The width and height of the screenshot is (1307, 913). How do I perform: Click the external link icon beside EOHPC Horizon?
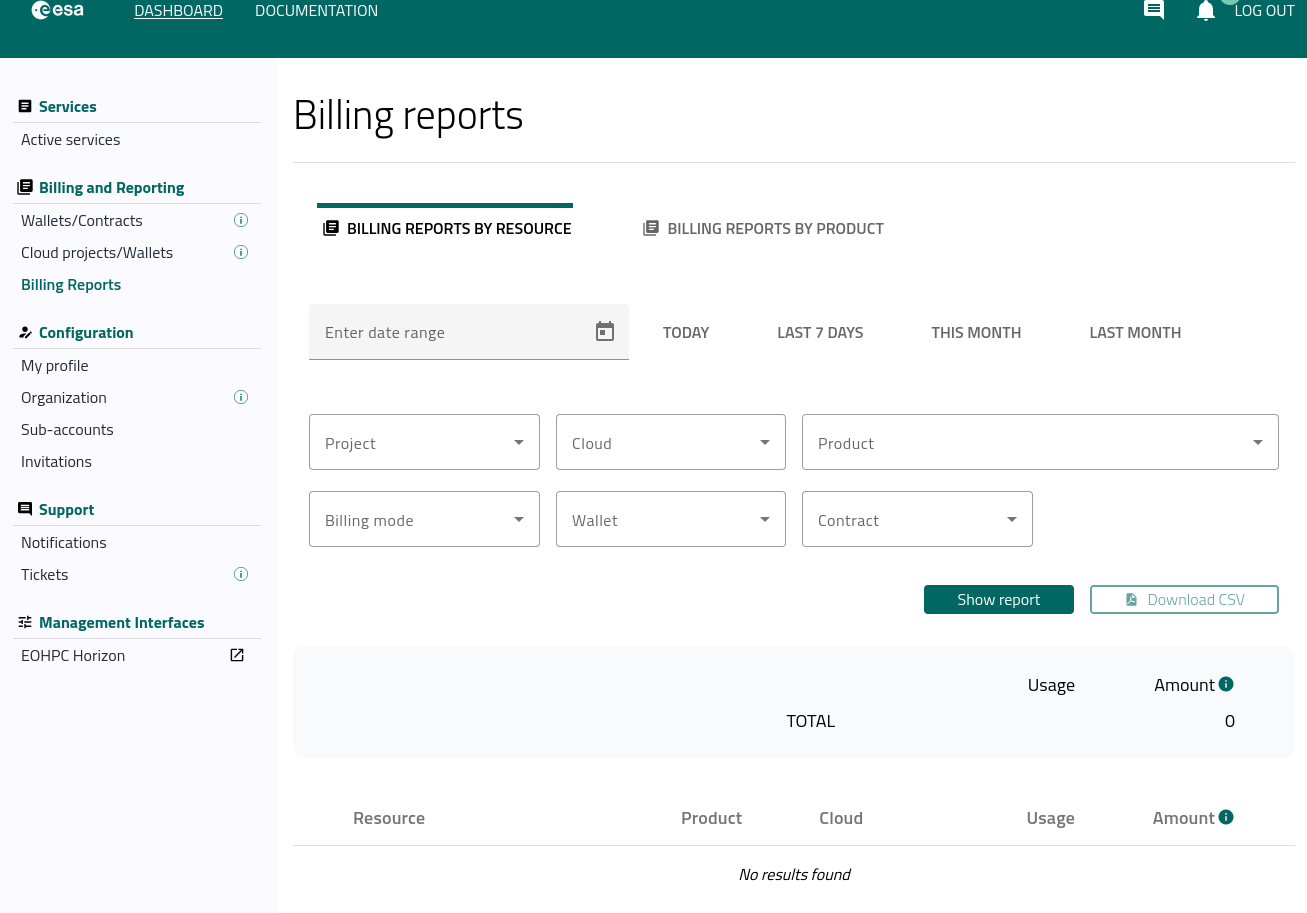click(237, 655)
